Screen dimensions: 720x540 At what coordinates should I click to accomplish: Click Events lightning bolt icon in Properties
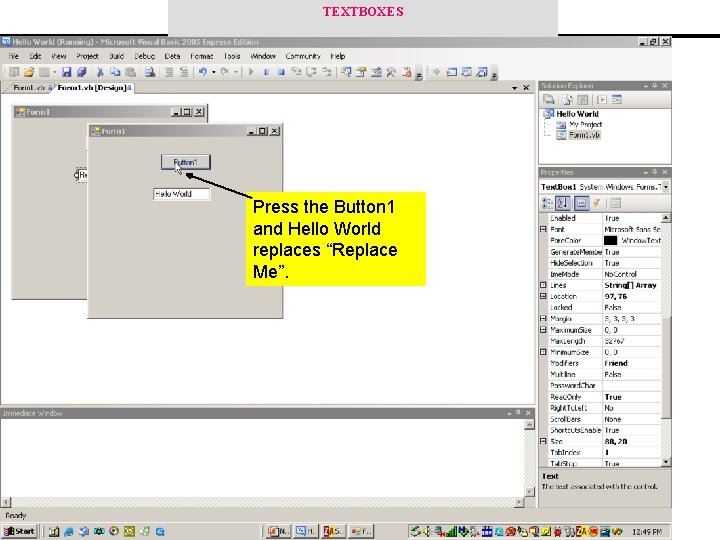coord(596,203)
